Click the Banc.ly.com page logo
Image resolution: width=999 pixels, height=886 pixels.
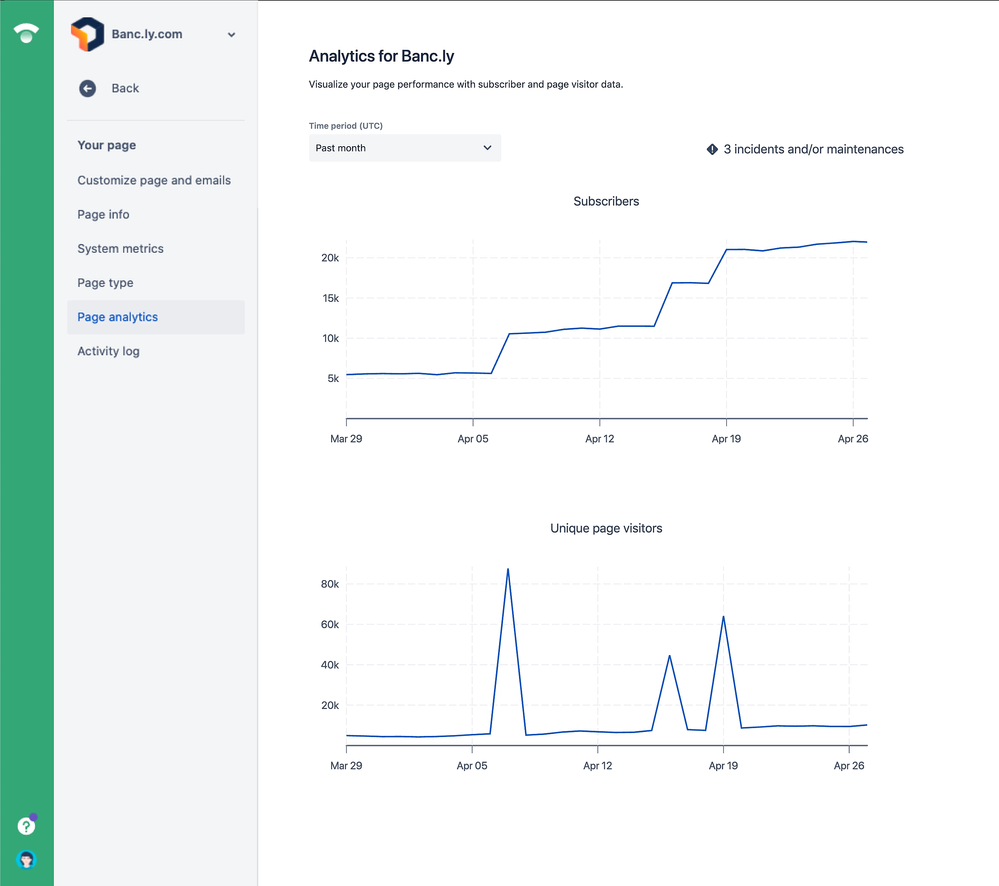tap(88, 33)
